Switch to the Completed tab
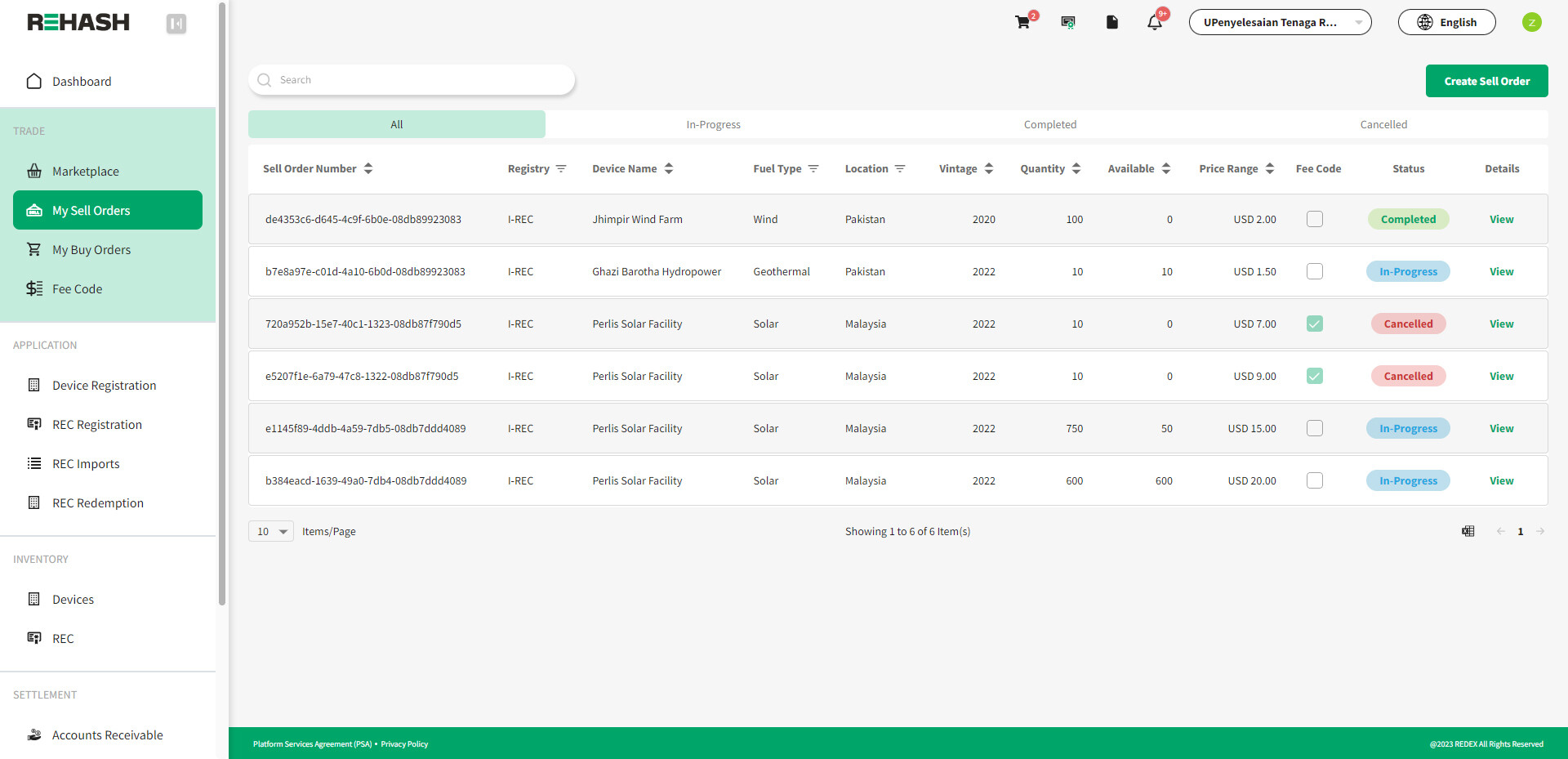The width and height of the screenshot is (1568, 759). [1049, 124]
